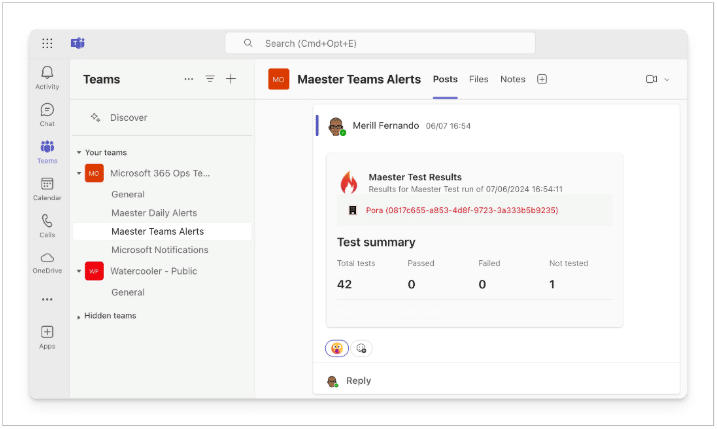Click the app launcher grid icon

pyautogui.click(x=47, y=43)
